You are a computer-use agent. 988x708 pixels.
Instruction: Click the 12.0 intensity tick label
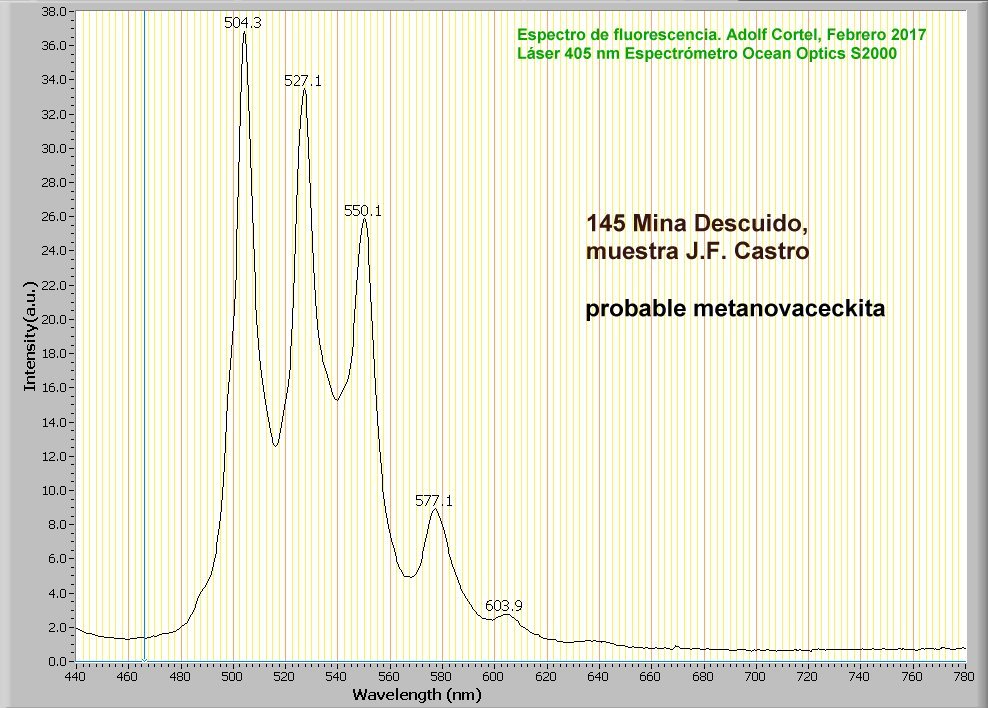[x=54, y=455]
